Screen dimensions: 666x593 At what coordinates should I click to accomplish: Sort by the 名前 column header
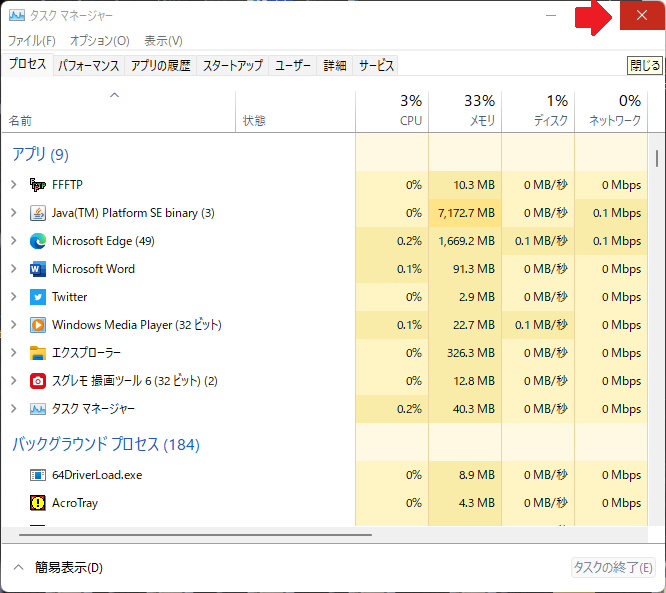[119, 111]
